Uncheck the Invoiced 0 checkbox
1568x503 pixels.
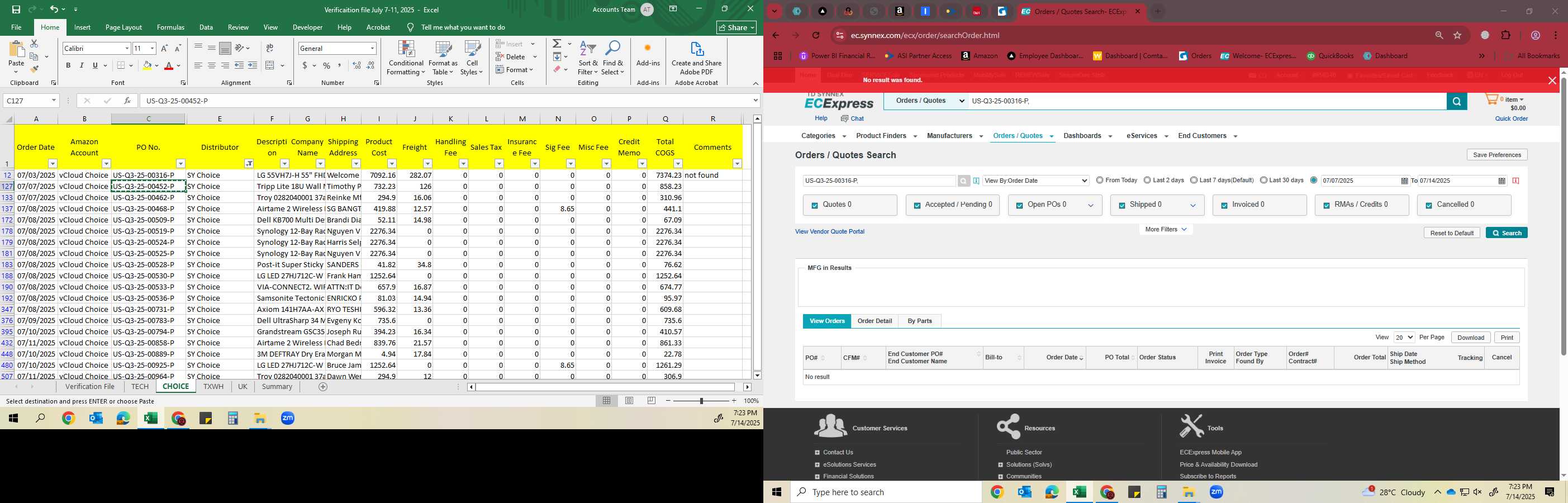[x=1224, y=206]
